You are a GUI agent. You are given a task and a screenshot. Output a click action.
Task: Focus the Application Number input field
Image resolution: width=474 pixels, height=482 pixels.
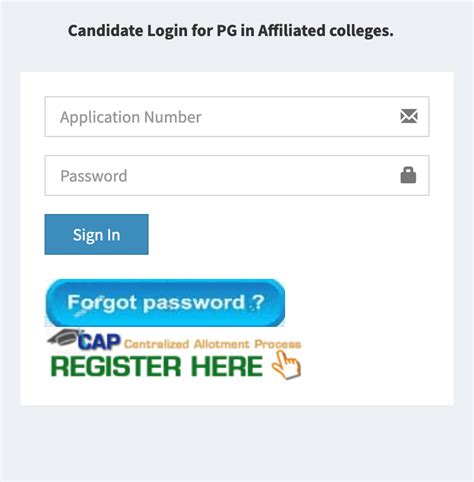coord(237,116)
